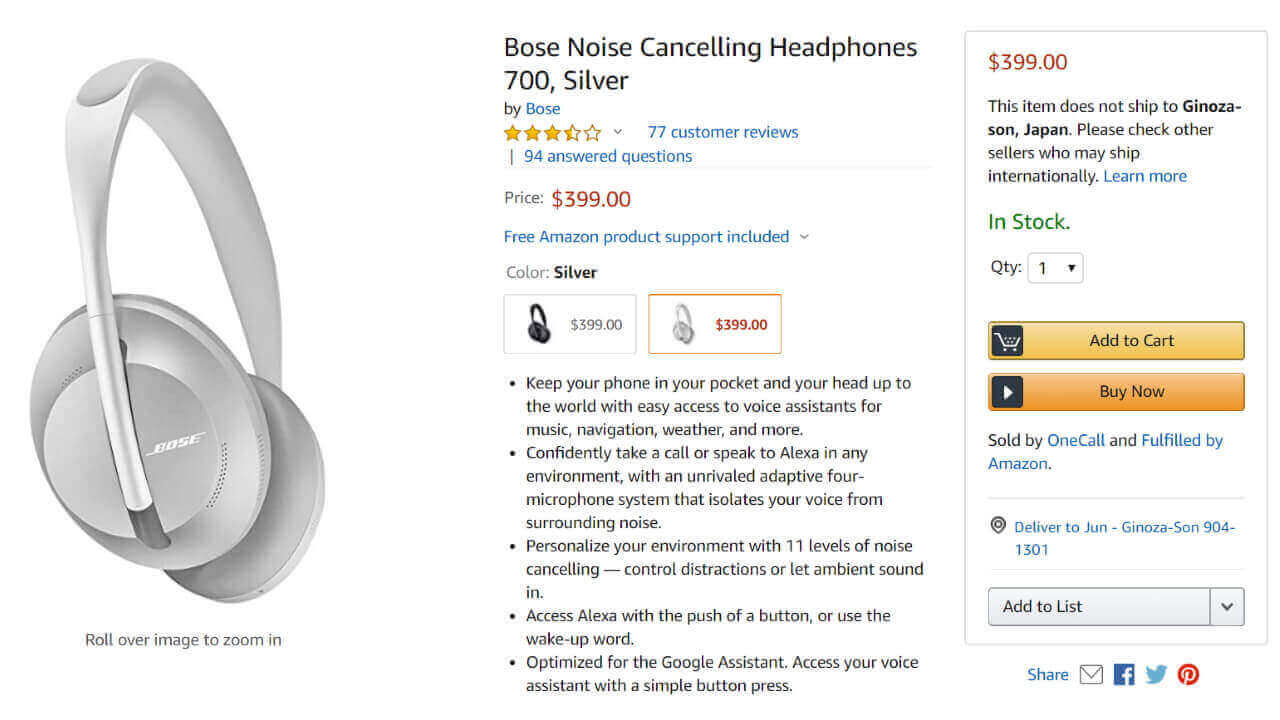This screenshot has width=1280, height=720.
Task: Expand the Add to List dropdown arrow
Action: click(1227, 607)
